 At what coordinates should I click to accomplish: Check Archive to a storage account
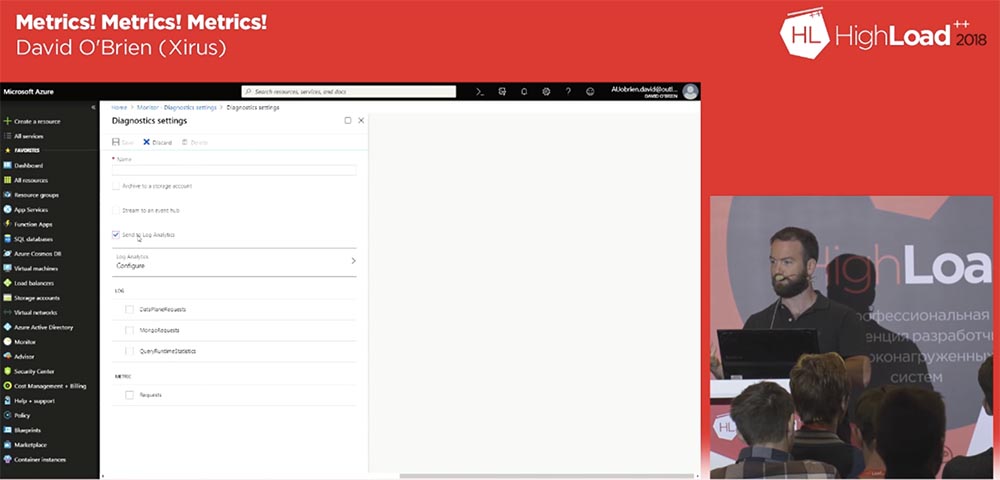[x=115, y=186]
